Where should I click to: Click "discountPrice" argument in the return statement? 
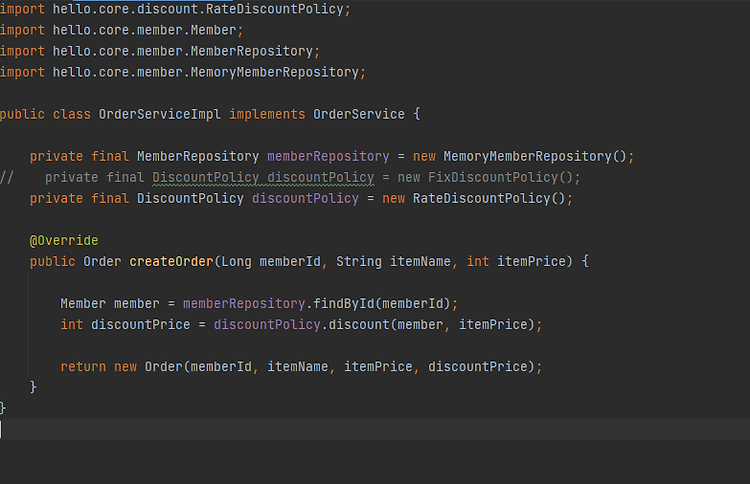(477, 367)
